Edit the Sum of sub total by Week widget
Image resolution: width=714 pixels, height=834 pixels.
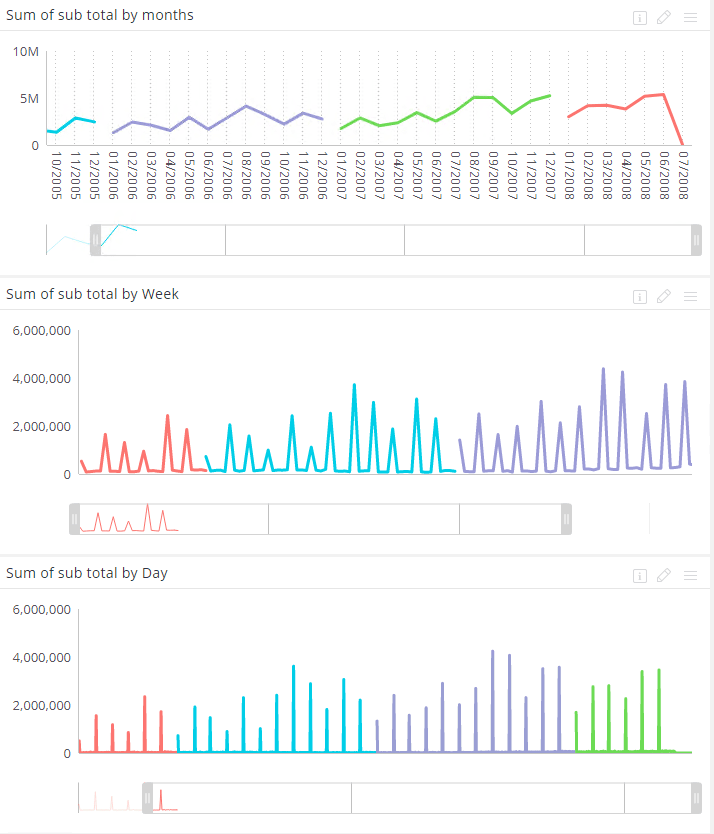click(x=663, y=296)
